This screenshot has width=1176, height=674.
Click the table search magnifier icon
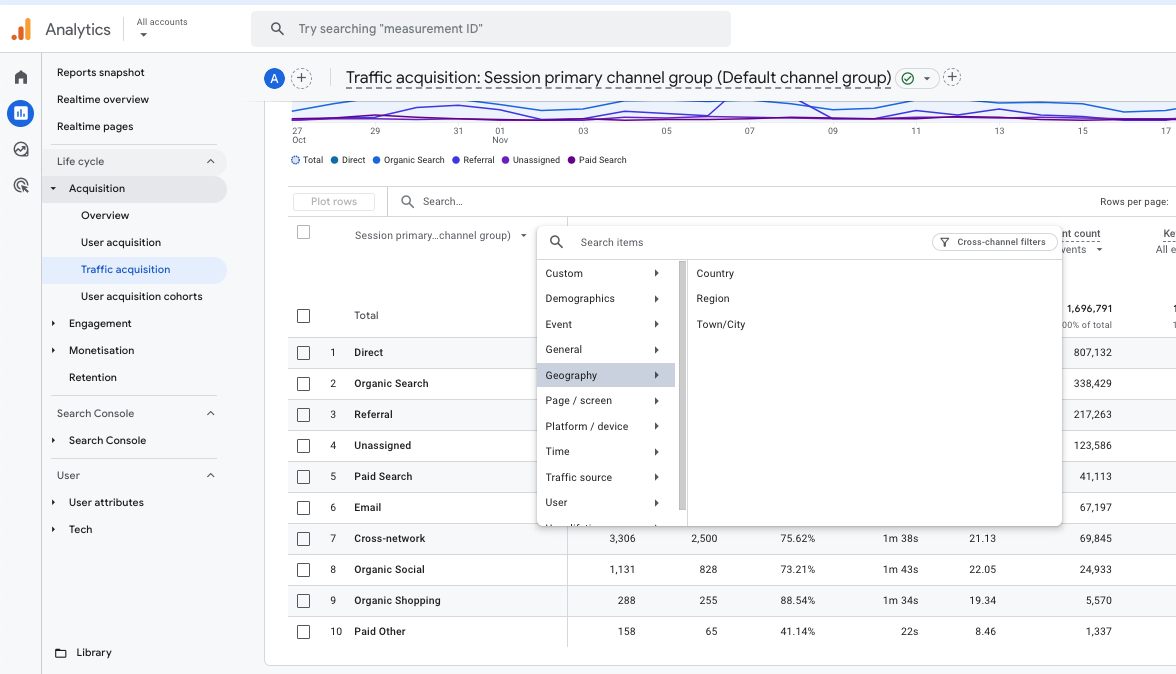[407, 202]
